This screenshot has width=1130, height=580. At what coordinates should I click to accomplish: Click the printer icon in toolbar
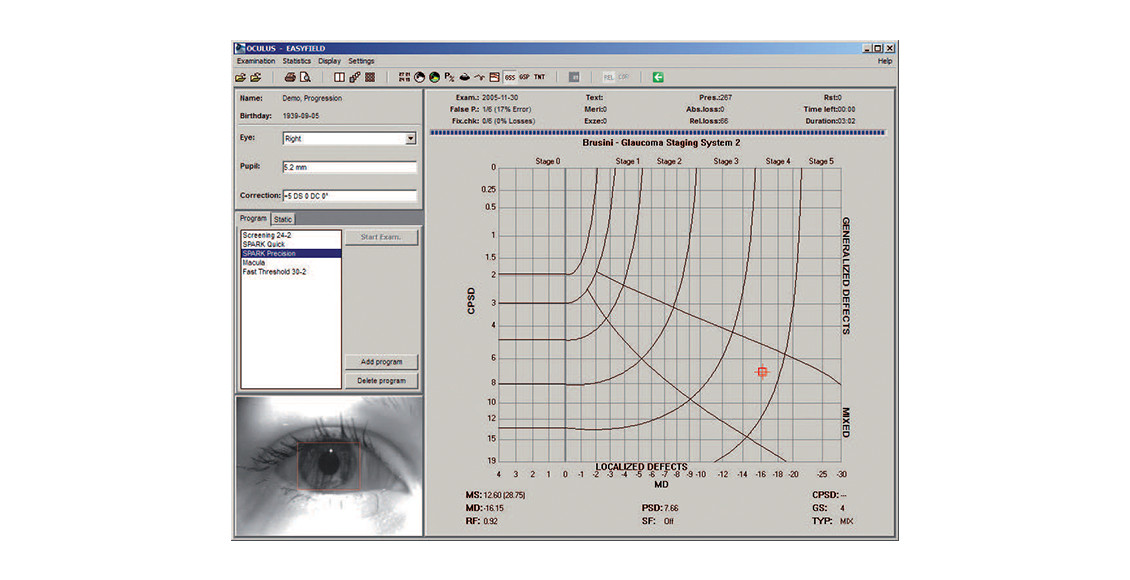(290, 77)
